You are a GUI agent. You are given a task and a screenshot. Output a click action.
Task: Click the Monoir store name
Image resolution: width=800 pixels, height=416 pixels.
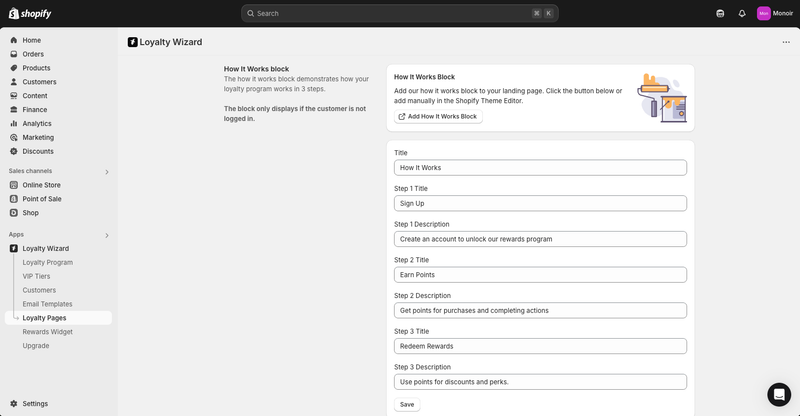pos(783,13)
